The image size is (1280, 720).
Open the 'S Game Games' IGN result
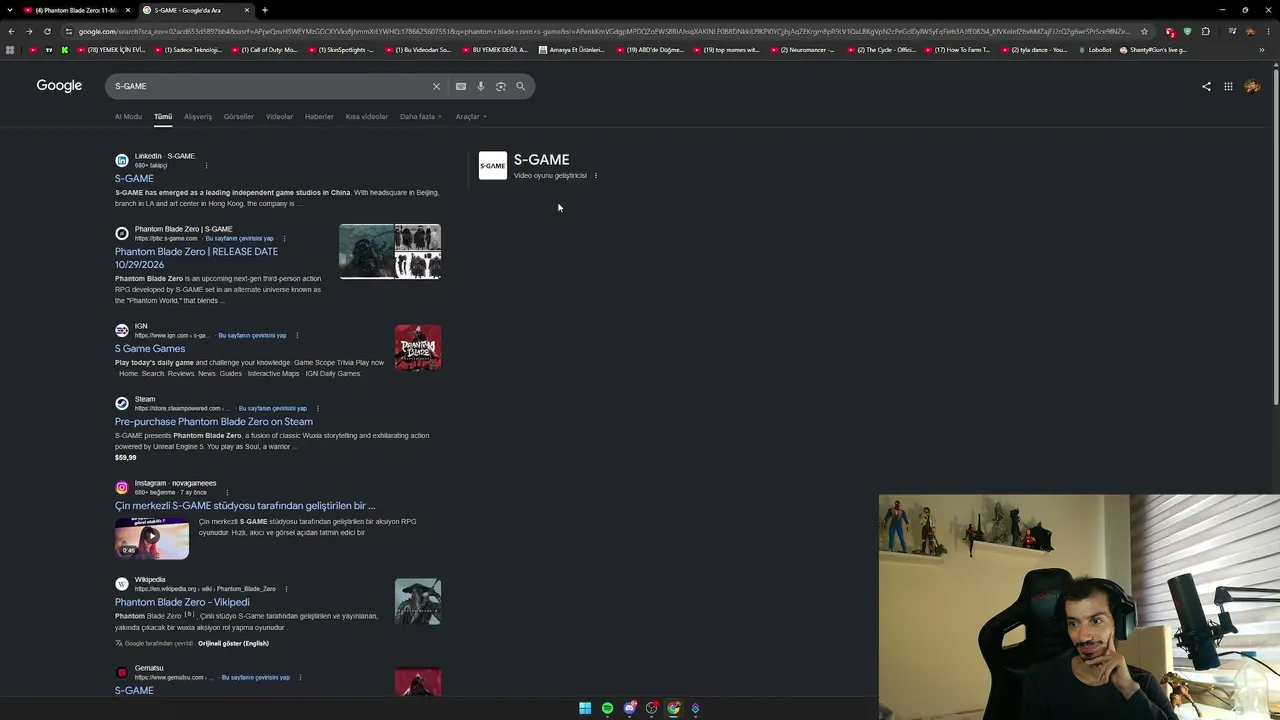pos(150,349)
